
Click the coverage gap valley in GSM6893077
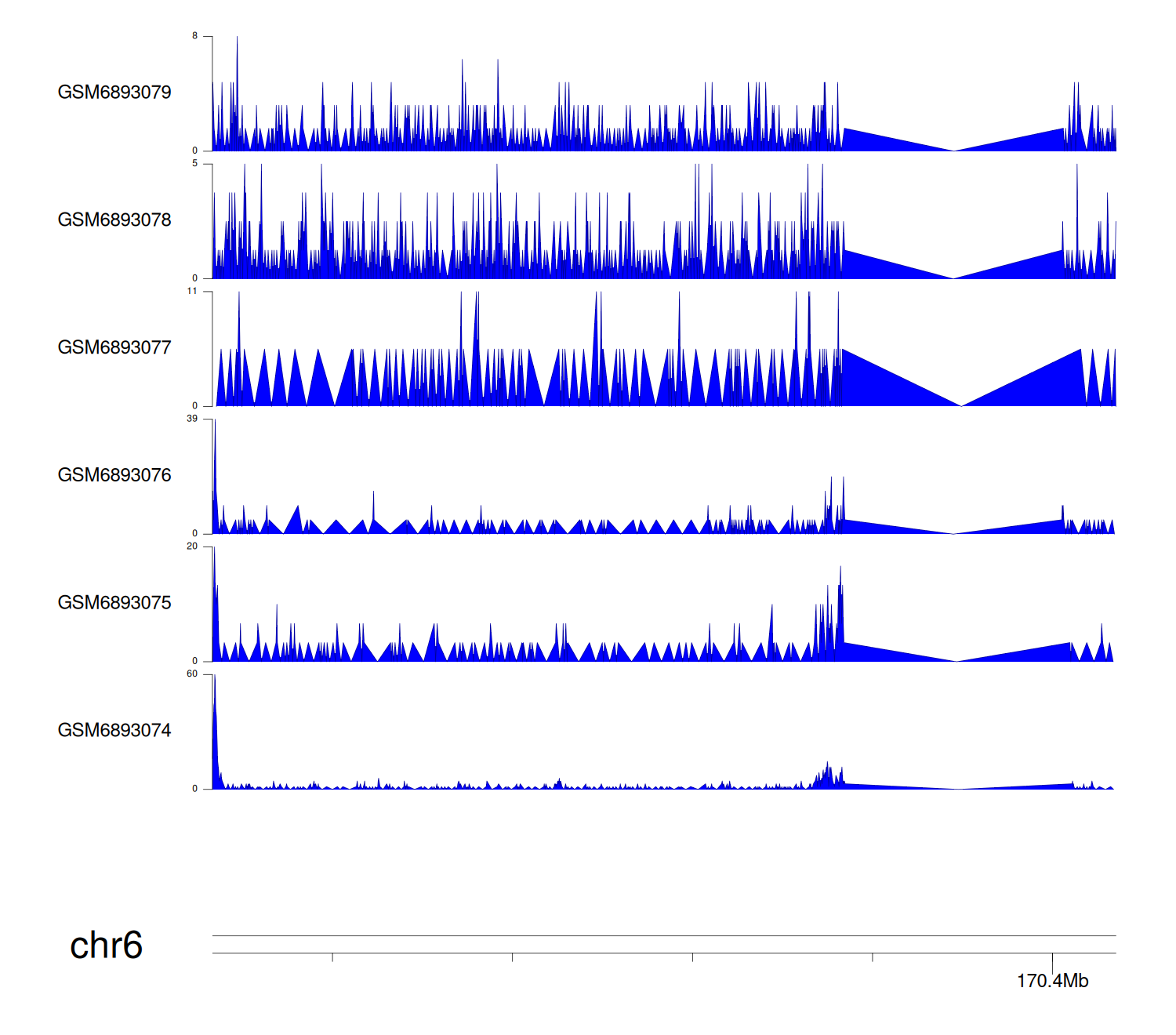click(x=961, y=403)
